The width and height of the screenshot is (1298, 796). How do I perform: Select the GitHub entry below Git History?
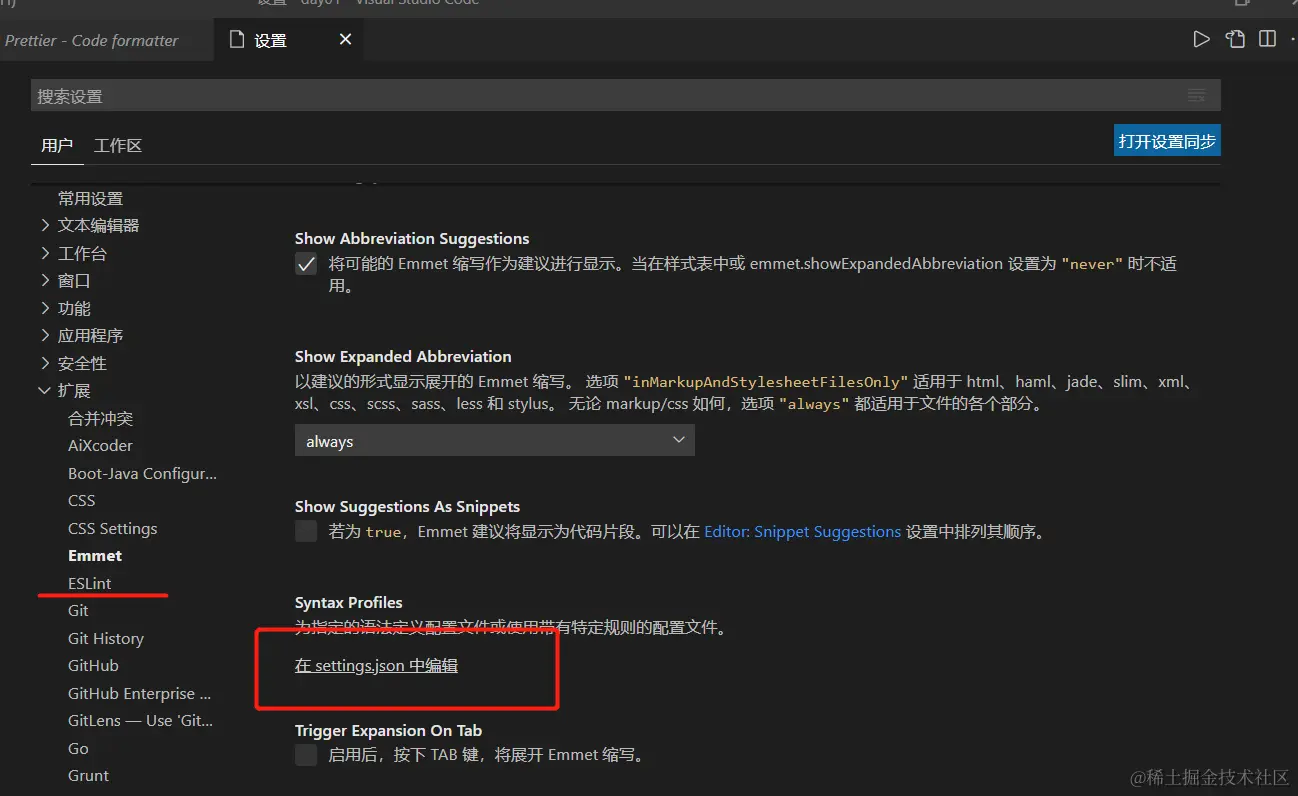93,666
